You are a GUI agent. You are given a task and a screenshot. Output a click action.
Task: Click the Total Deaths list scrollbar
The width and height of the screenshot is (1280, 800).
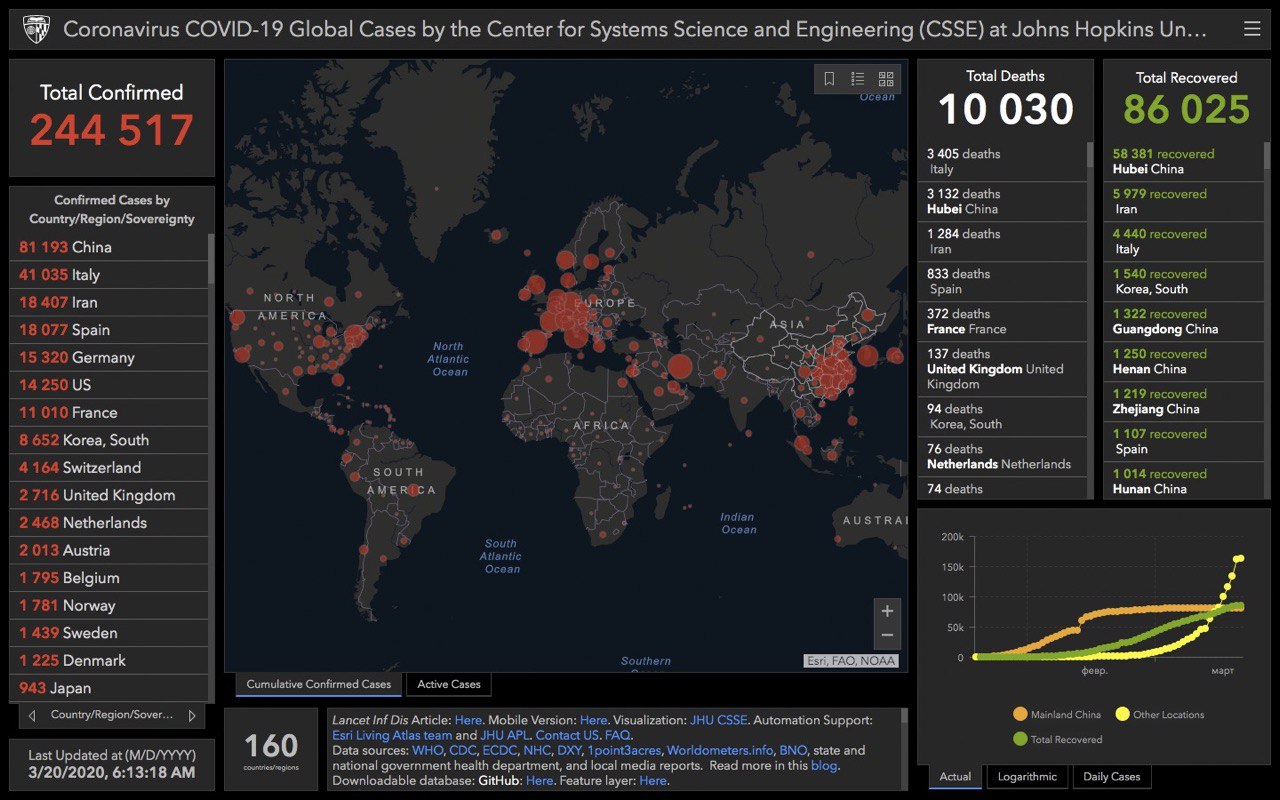click(x=1090, y=155)
